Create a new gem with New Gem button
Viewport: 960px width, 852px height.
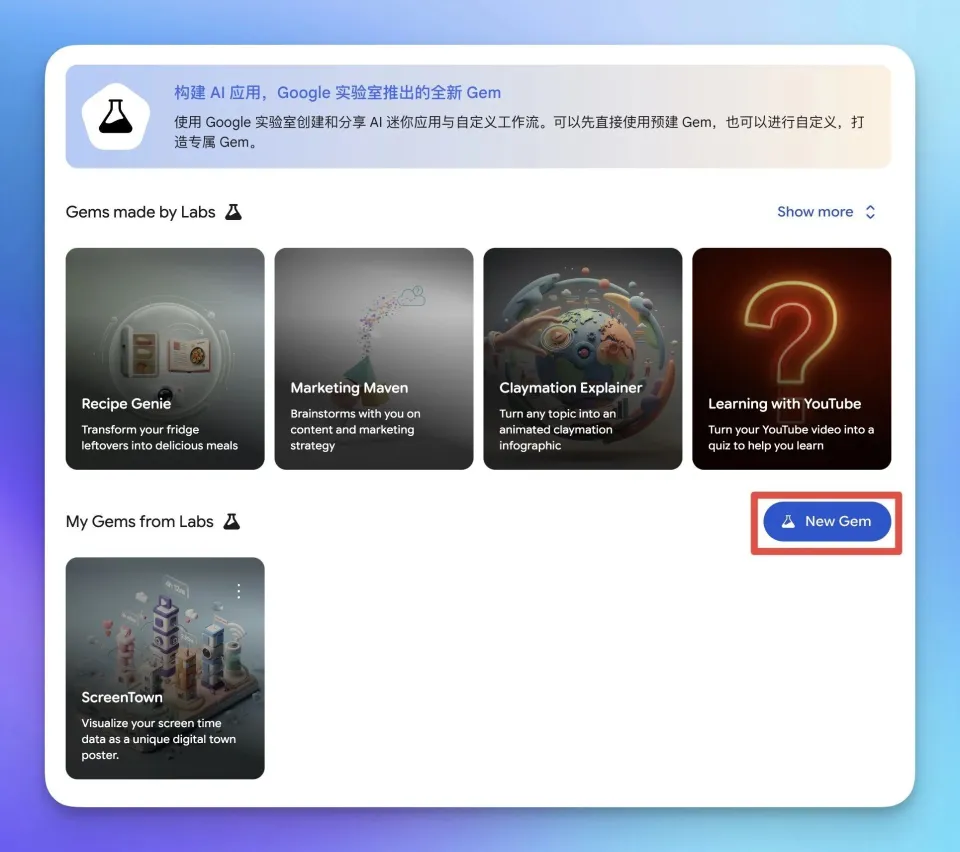coord(826,521)
